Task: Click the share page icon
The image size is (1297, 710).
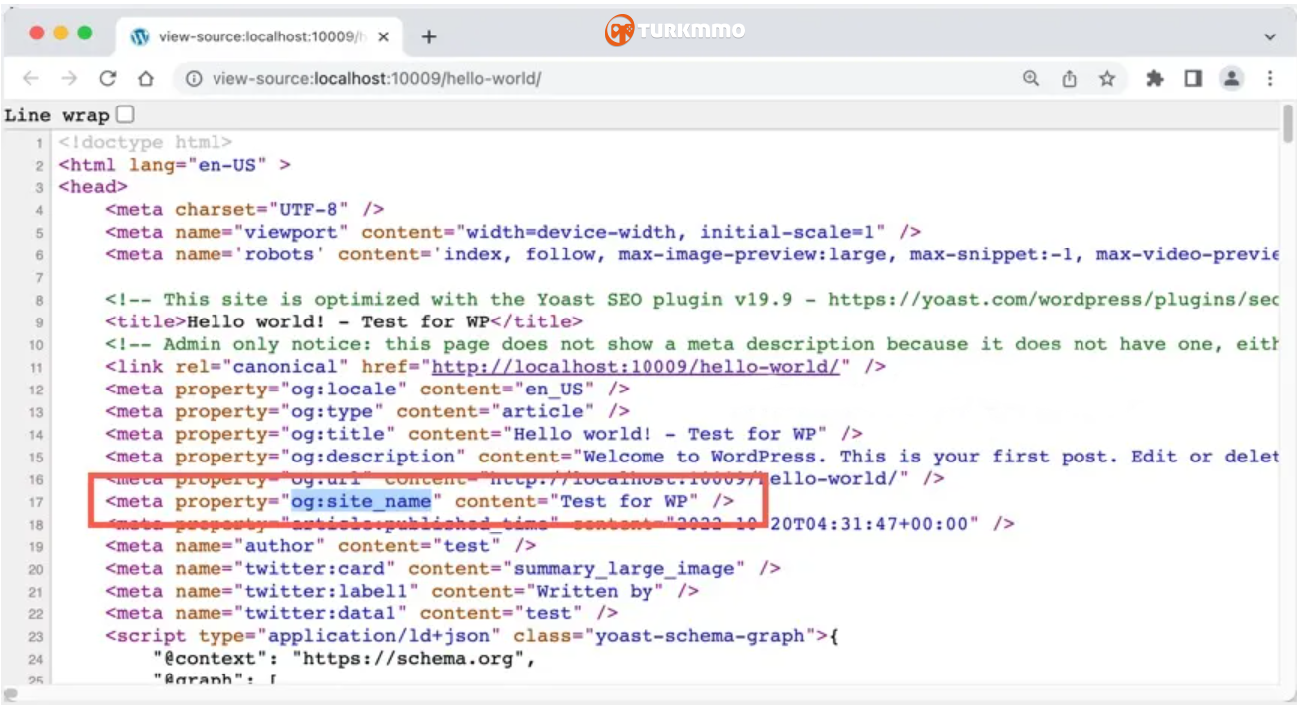Action: point(1069,78)
